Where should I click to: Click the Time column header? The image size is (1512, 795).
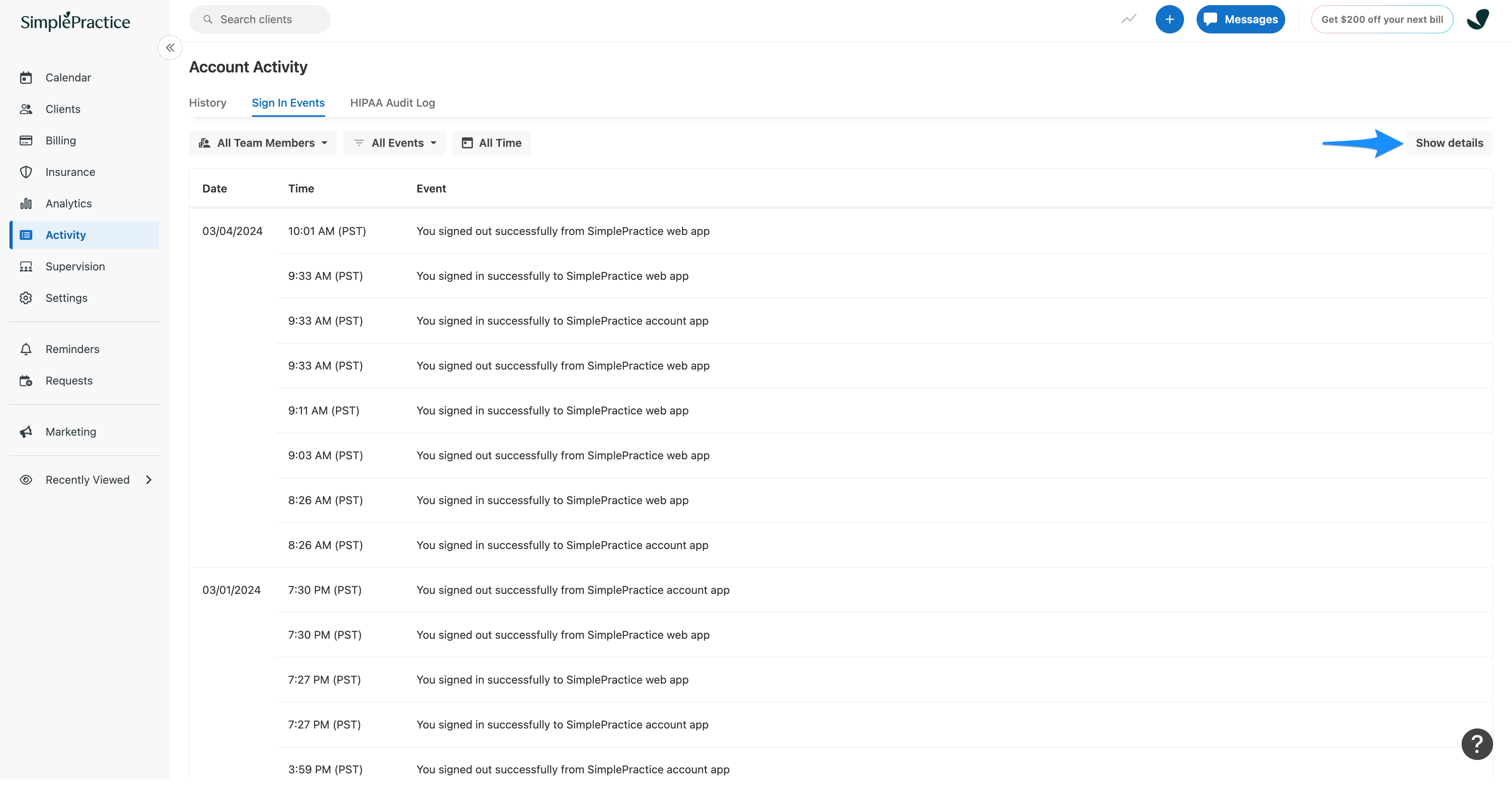pos(301,189)
